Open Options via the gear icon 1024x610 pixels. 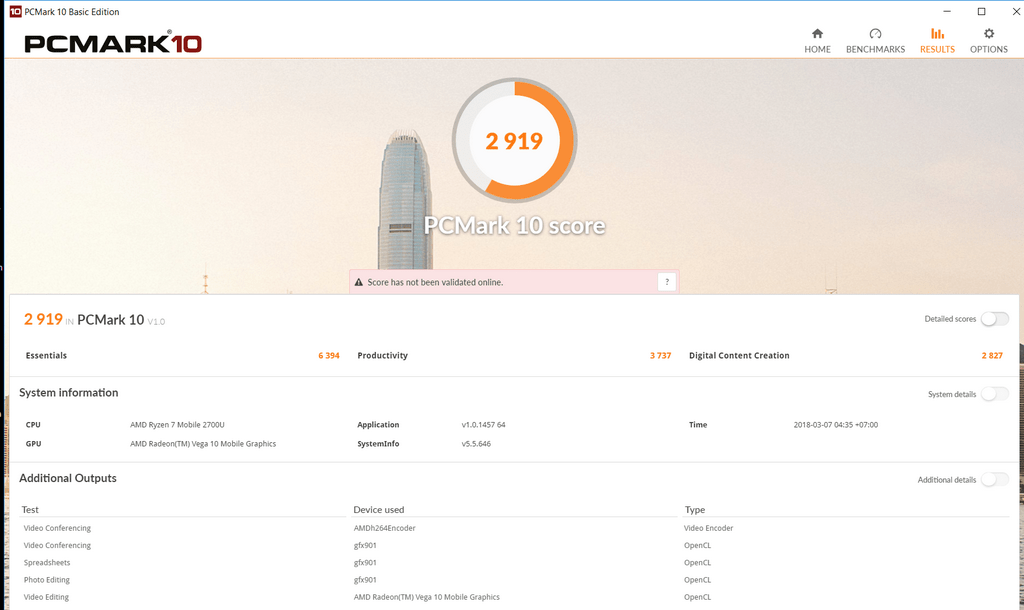pos(988,34)
